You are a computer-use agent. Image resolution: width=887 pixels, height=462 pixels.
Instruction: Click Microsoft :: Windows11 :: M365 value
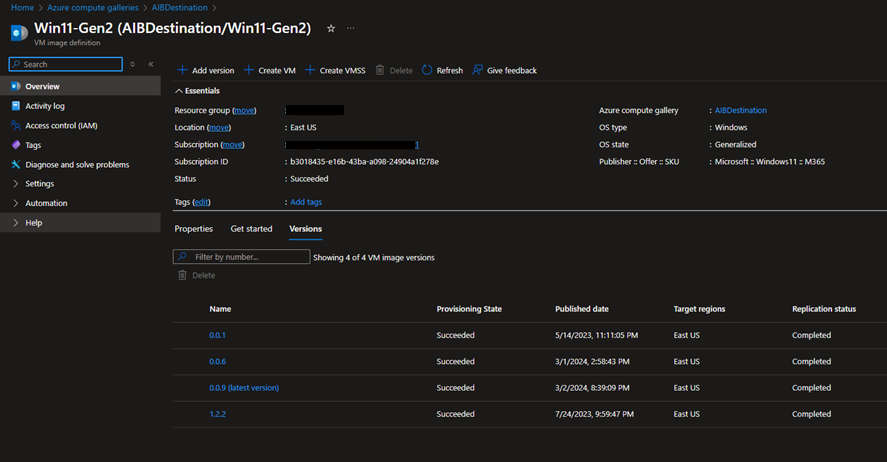(769, 162)
